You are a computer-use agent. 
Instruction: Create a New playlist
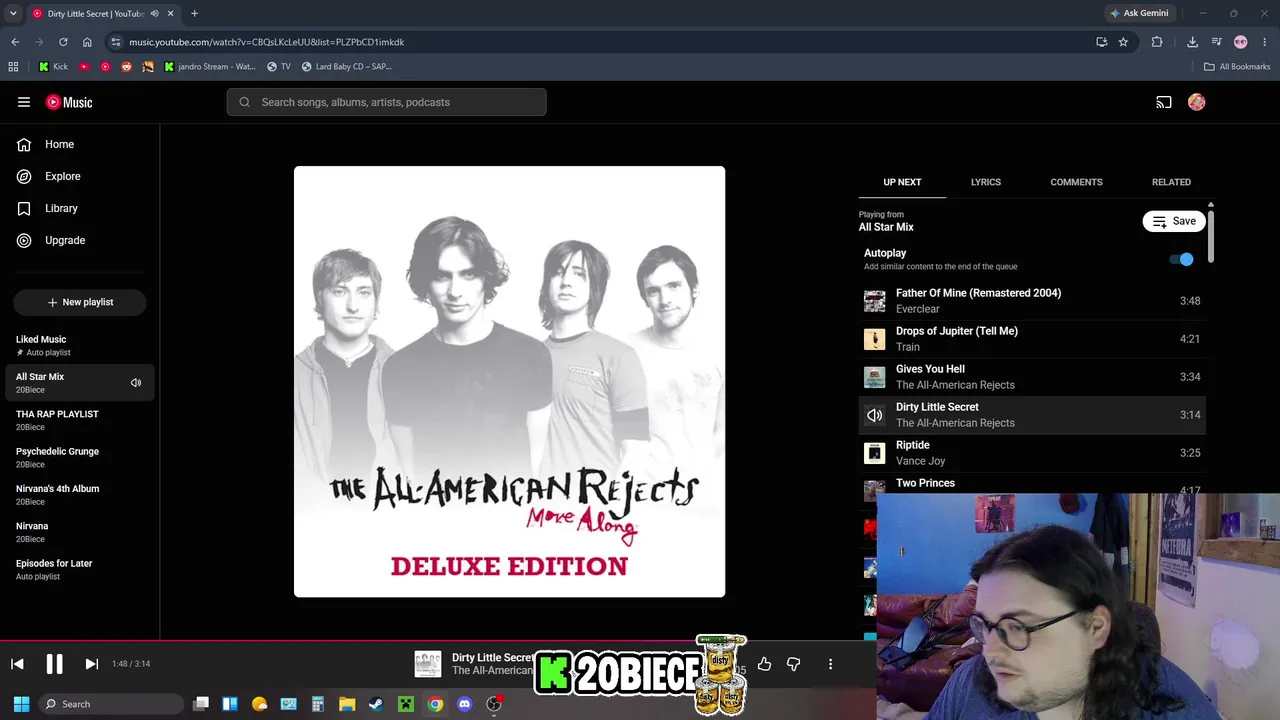80,302
